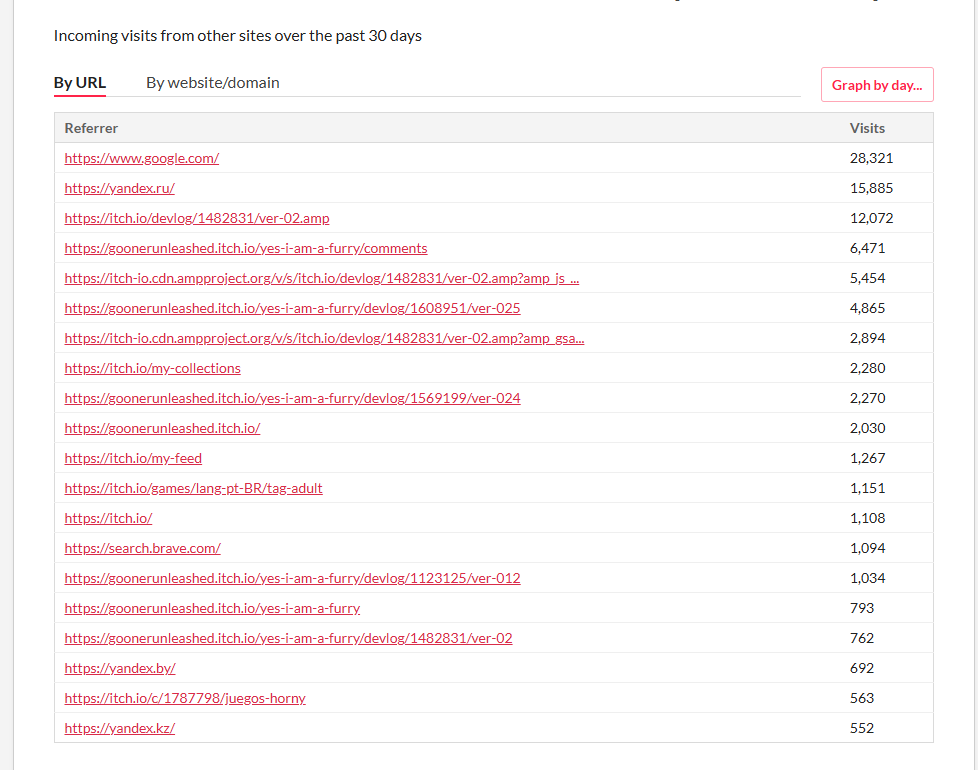The width and height of the screenshot is (978, 770).
Task: Select the 1,267 visits value
Action: tap(868, 458)
